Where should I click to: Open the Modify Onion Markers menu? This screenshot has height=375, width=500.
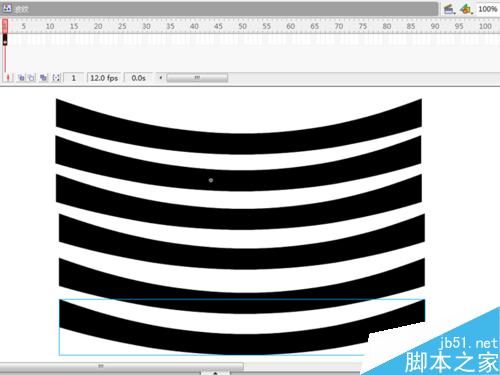click(56, 78)
